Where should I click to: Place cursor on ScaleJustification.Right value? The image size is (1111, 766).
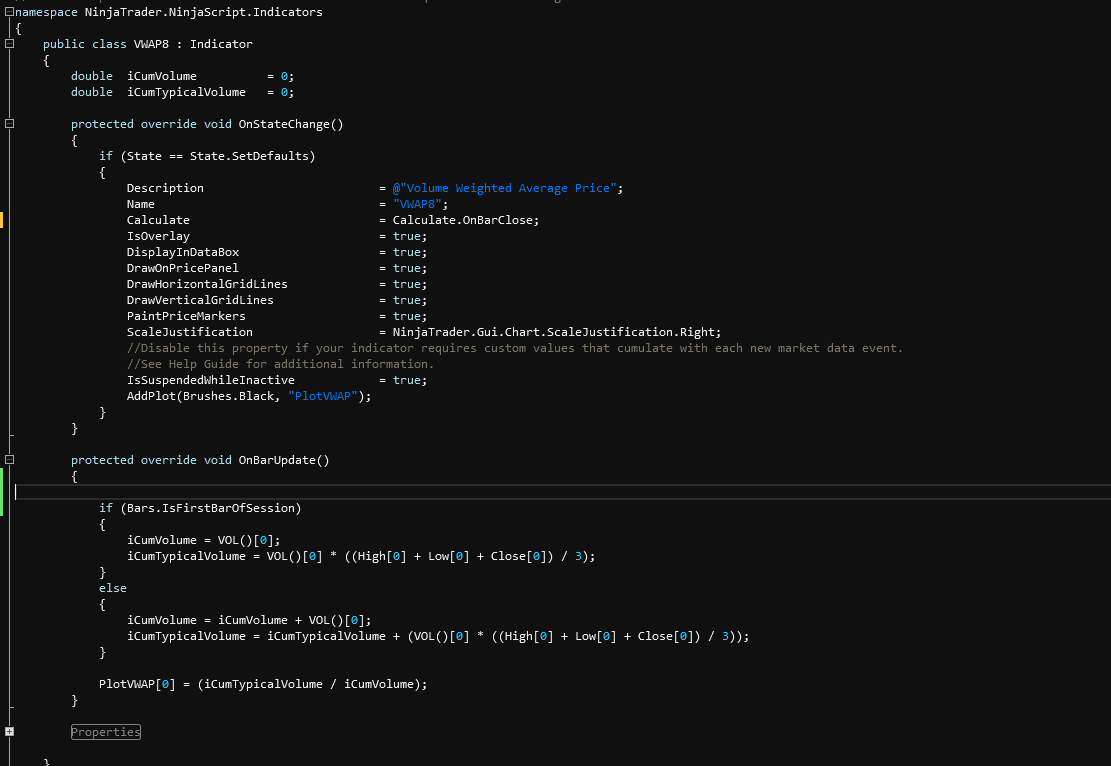[x=556, y=332]
